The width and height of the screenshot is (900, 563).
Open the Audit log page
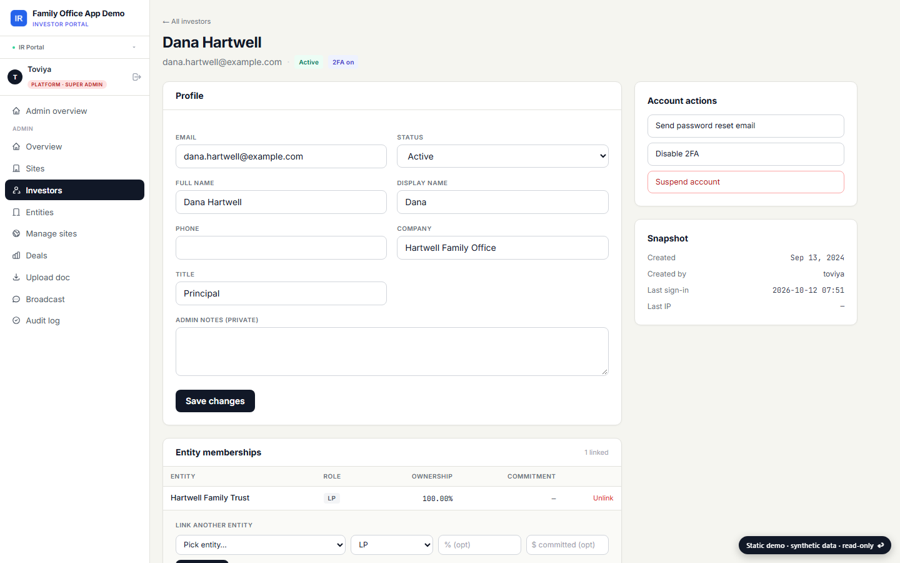click(x=75, y=320)
